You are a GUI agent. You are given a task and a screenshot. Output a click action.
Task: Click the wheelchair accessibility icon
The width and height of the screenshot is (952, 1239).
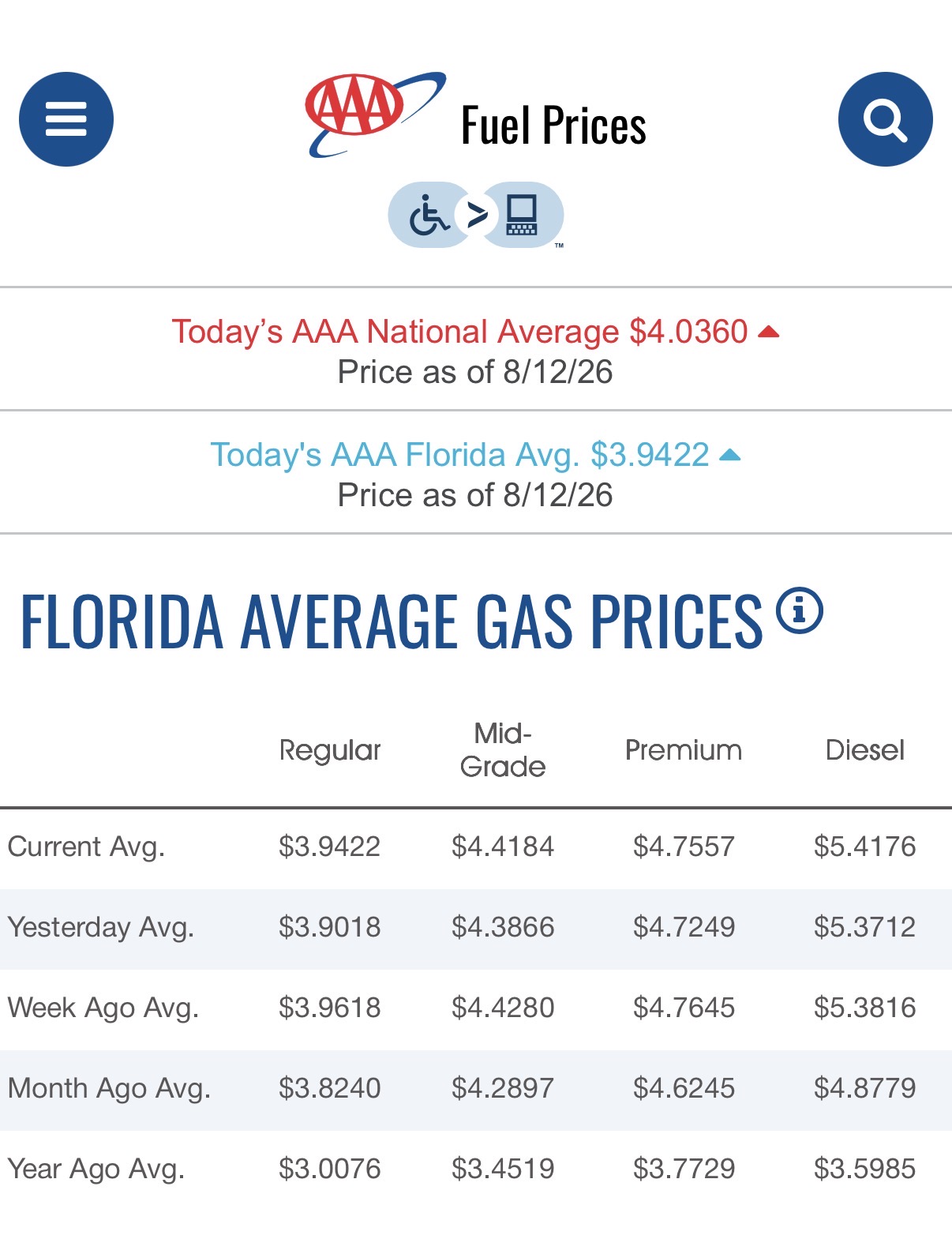pos(429,215)
